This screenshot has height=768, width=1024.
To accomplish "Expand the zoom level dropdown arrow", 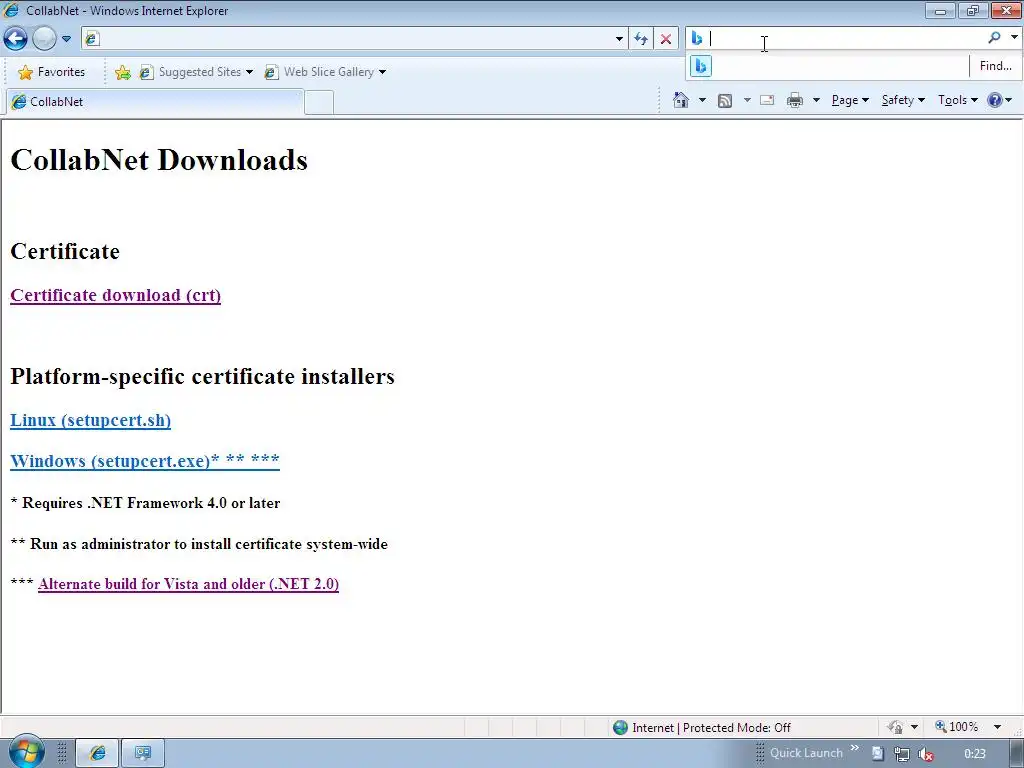I will (997, 727).
